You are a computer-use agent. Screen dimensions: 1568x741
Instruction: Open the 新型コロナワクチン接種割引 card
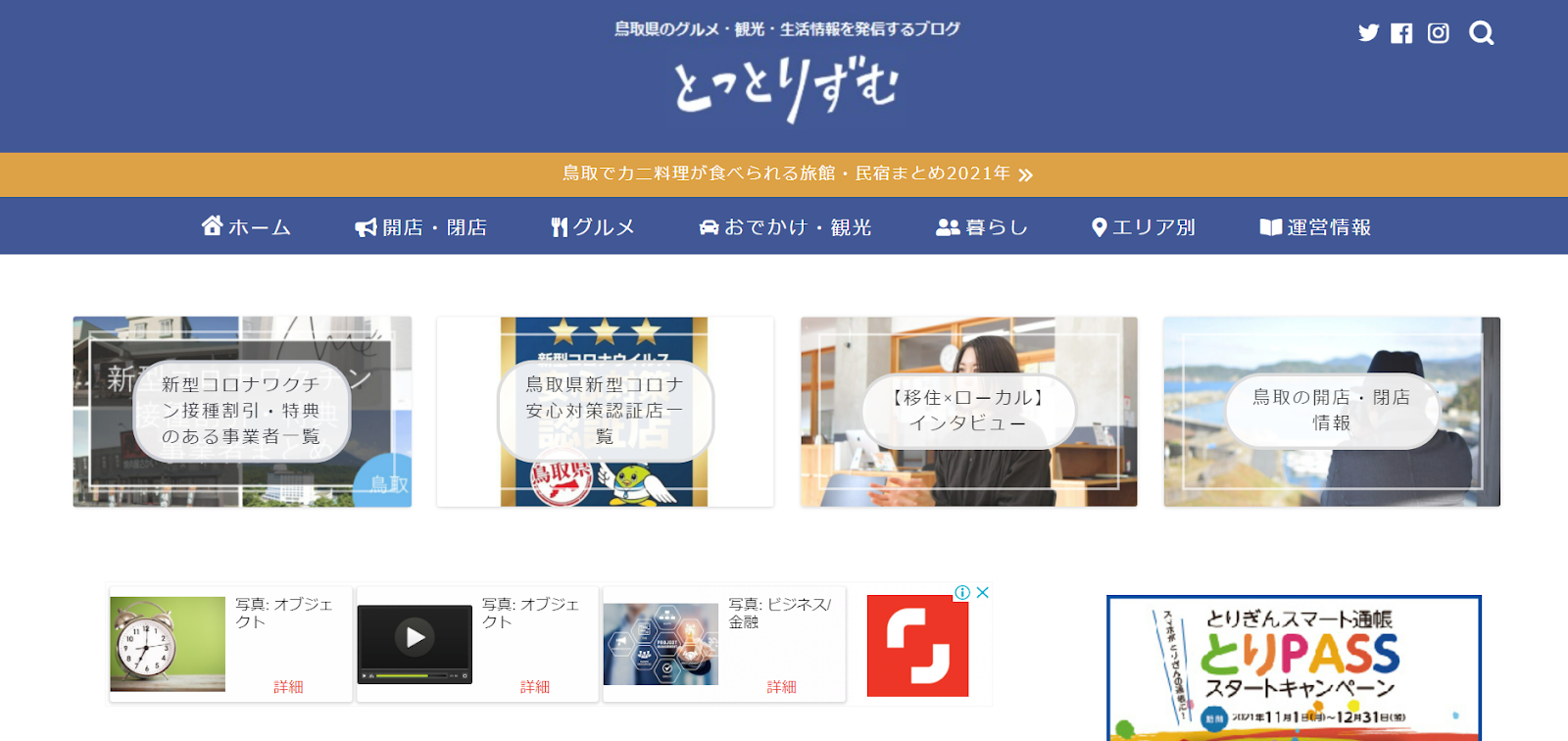(x=242, y=412)
